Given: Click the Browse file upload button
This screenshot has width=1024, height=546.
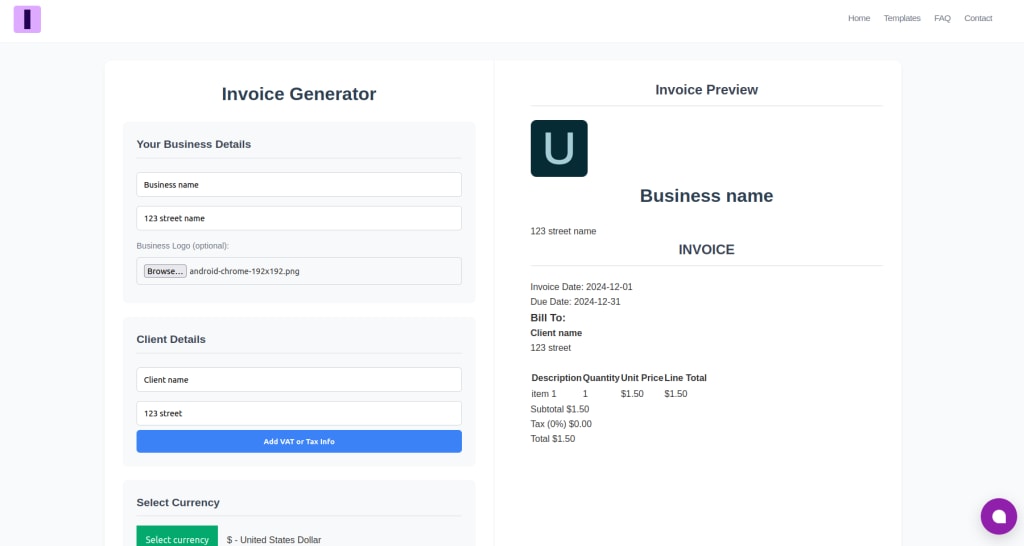Looking at the screenshot, I should 165,271.
